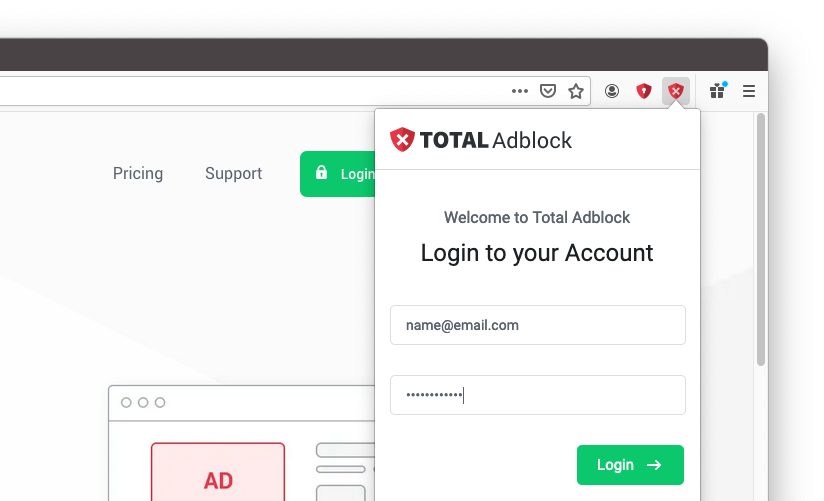Screen dimensions: 824x501
Task: Click the Total Adblock shield logo in popup
Action: pyautogui.click(x=403, y=139)
